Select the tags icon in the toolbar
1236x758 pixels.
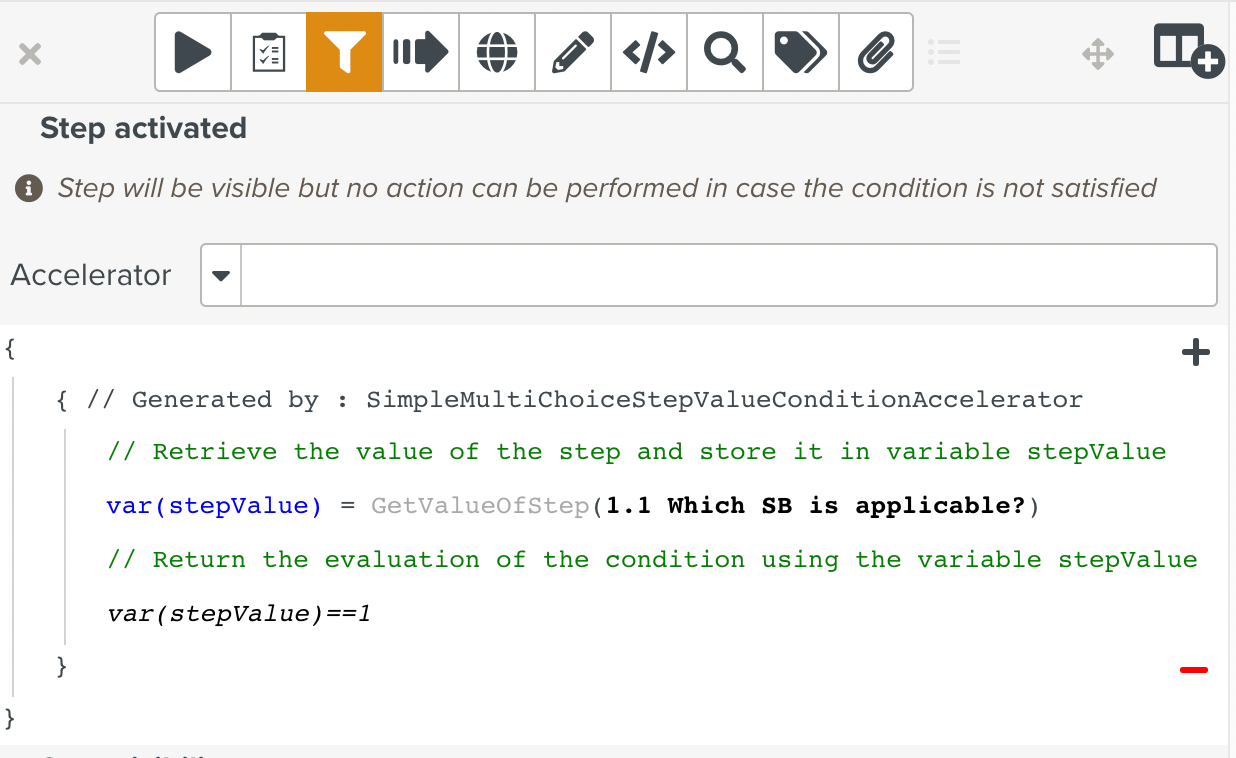800,51
